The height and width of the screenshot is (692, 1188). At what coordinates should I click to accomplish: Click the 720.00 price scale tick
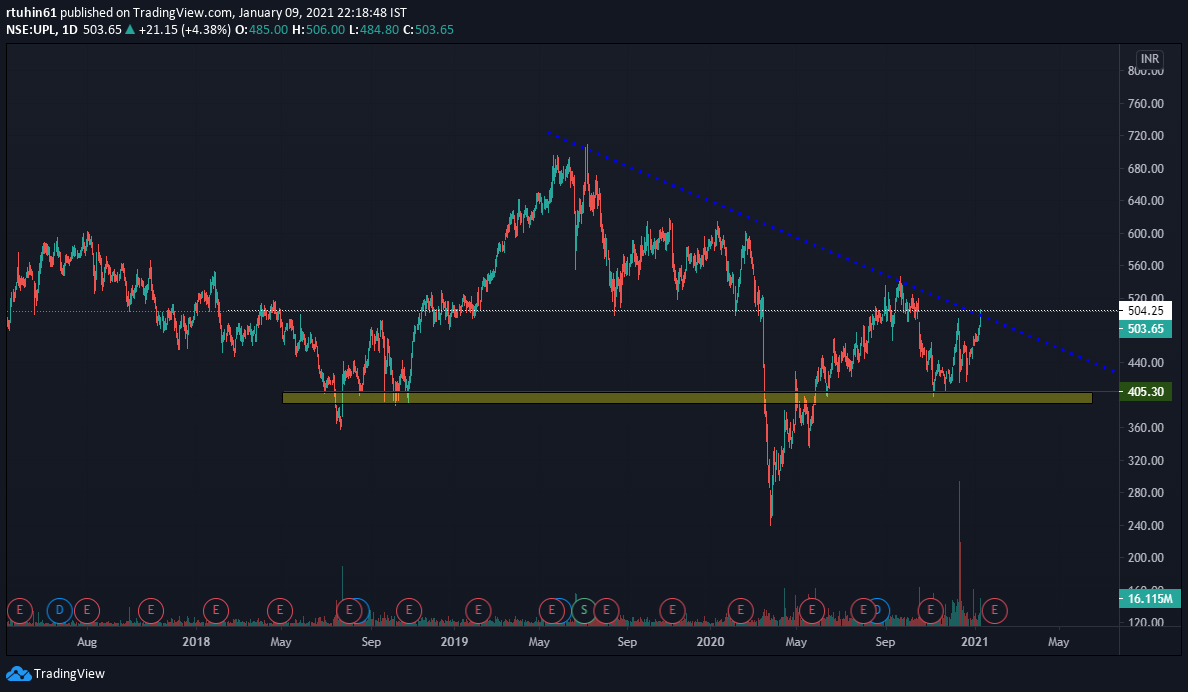click(1146, 136)
